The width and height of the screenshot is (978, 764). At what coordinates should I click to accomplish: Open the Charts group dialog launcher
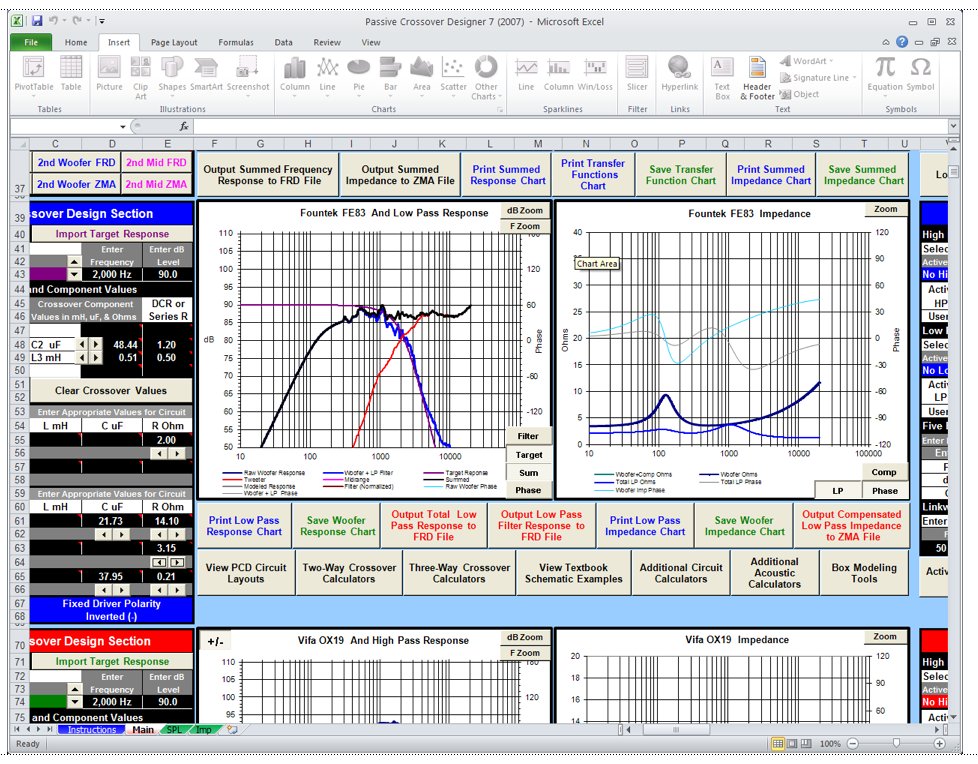[x=500, y=109]
